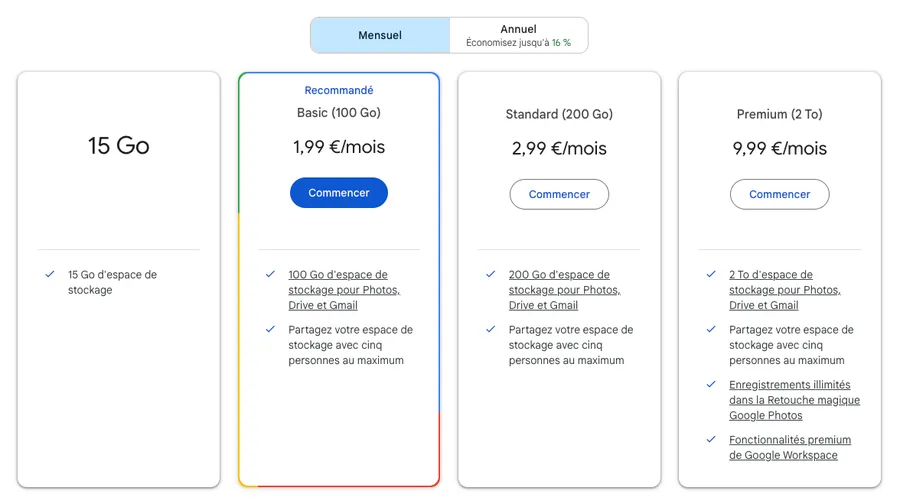Screen dimensions: 900x504
Task: Start the Basic 100 Go plan
Action: click(339, 193)
